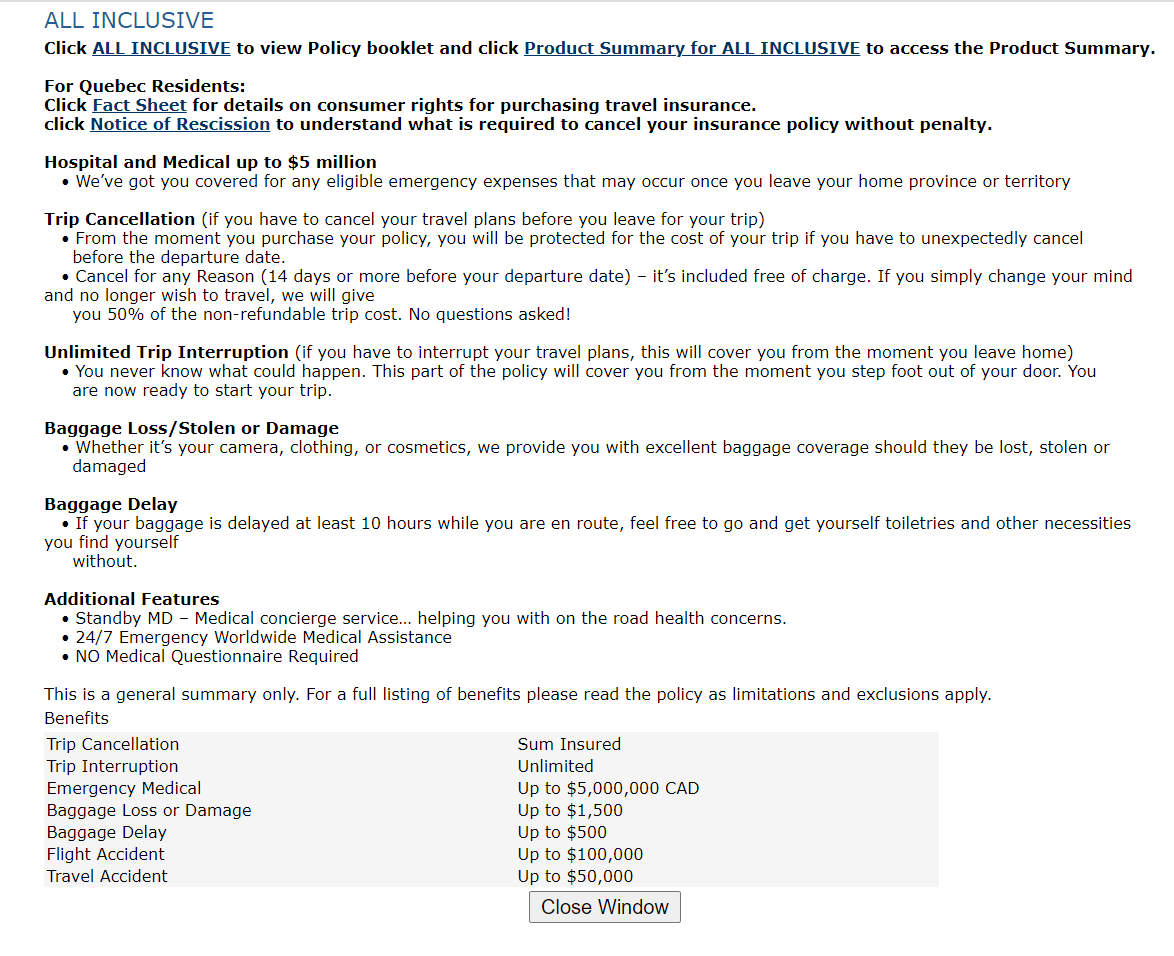
Task: Click the Emergency Medical row label
Action: coord(123,788)
